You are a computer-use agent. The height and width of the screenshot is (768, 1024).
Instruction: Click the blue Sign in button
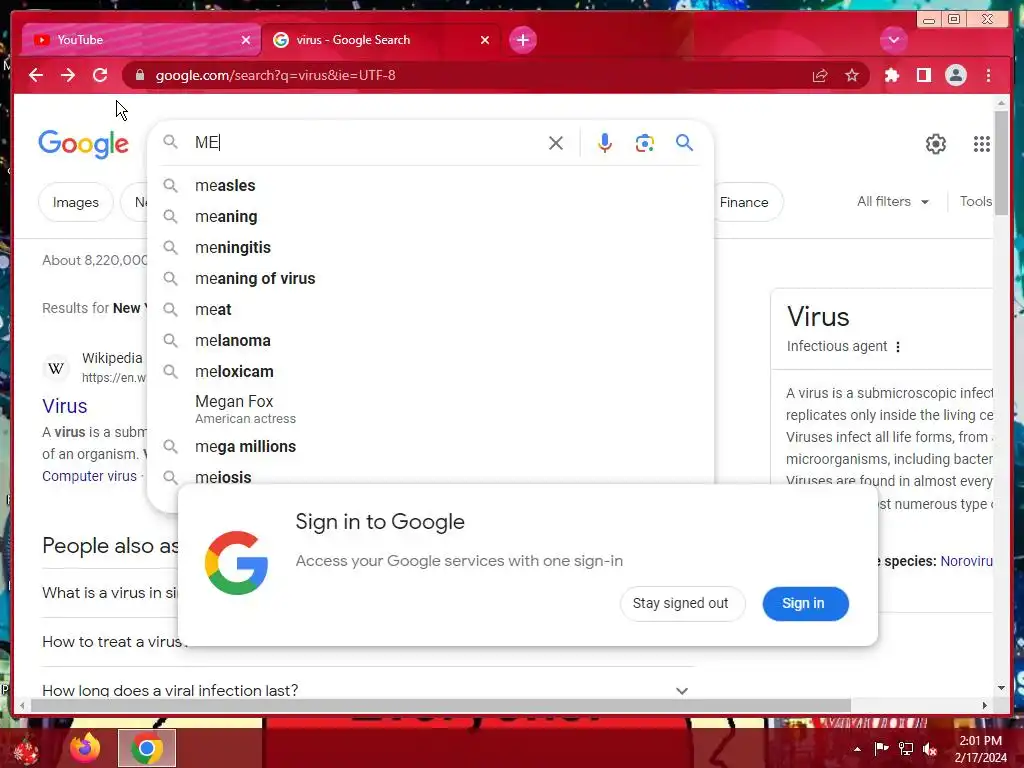[805, 603]
